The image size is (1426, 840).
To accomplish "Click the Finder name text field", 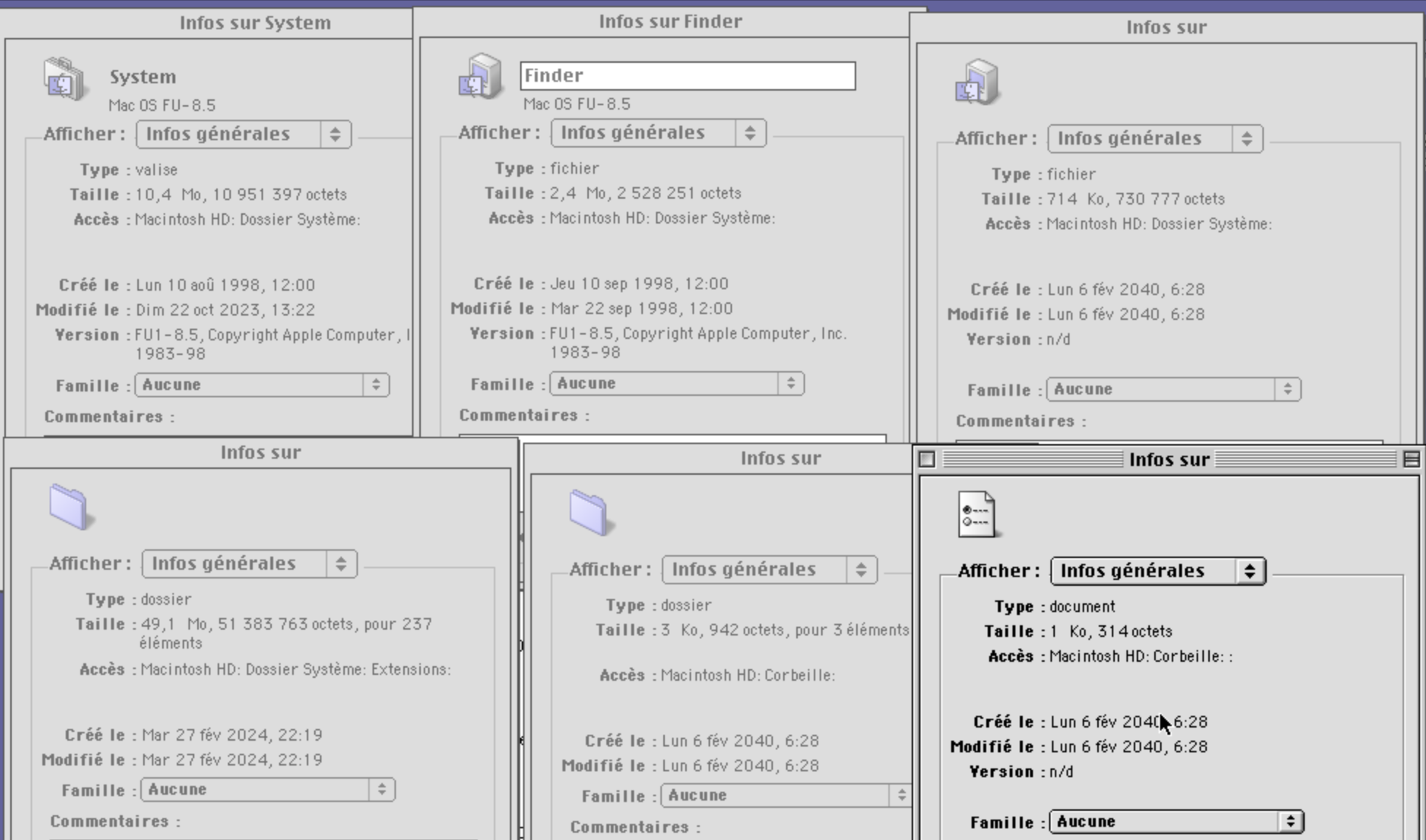I will pos(688,76).
